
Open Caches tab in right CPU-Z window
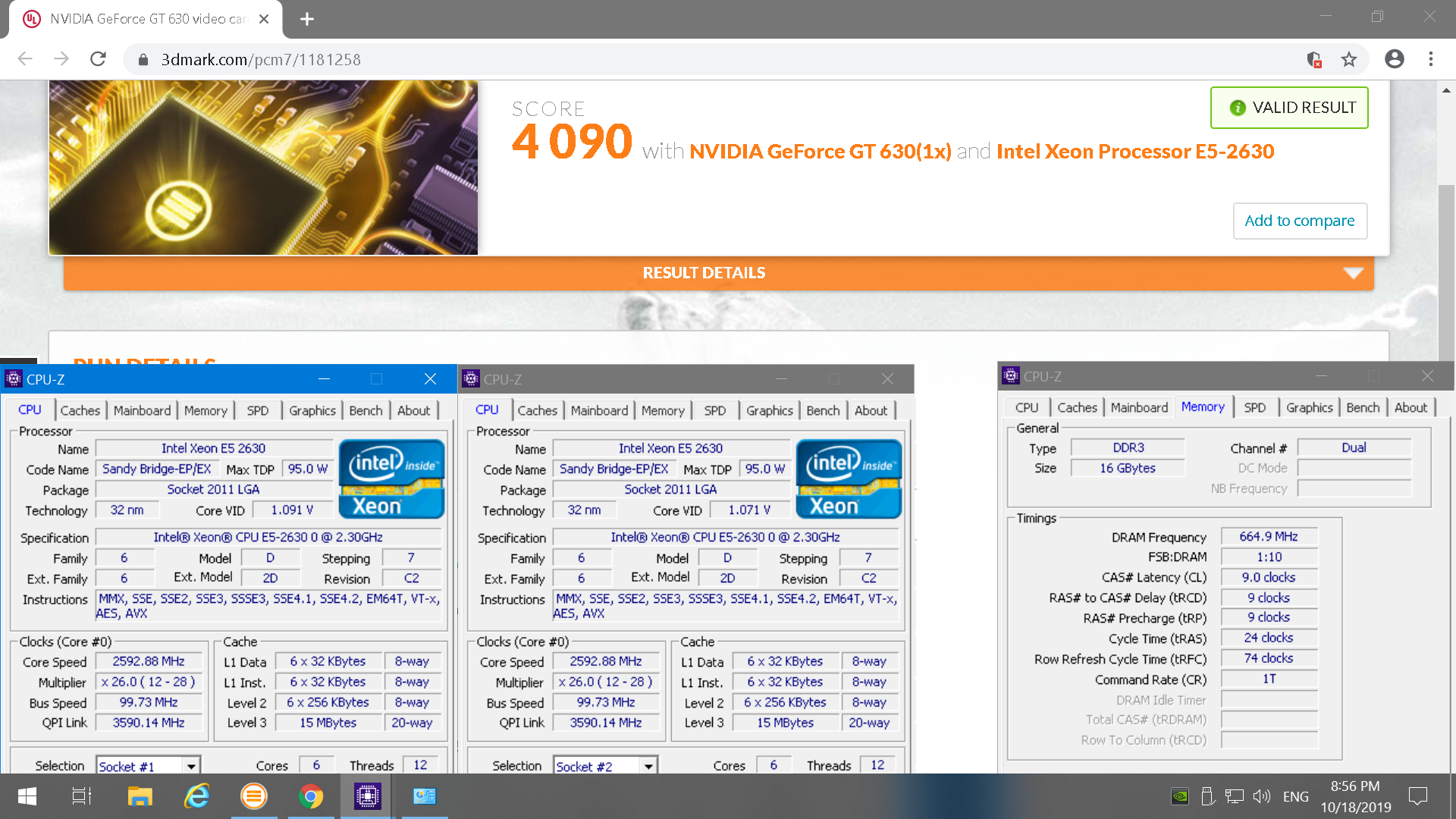[x=1077, y=407]
